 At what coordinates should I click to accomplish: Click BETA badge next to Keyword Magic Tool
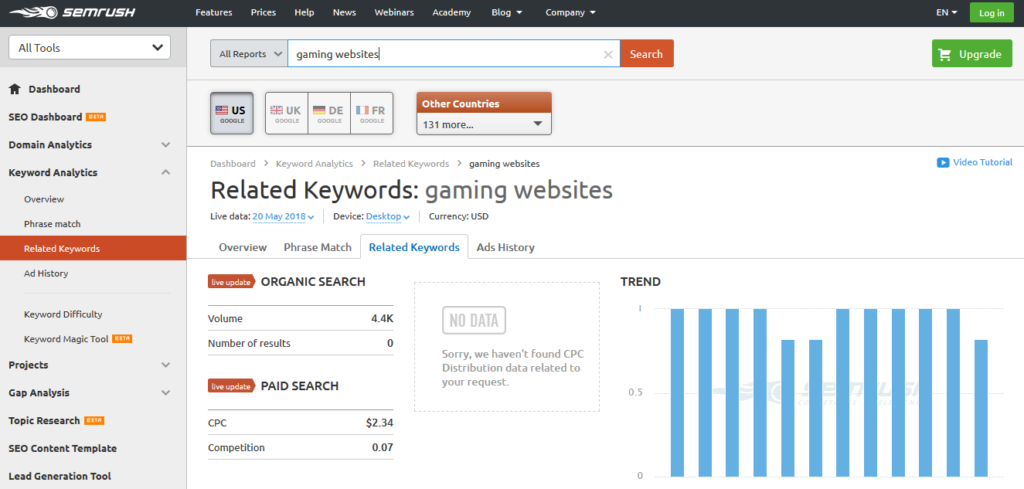pyautogui.click(x=122, y=339)
